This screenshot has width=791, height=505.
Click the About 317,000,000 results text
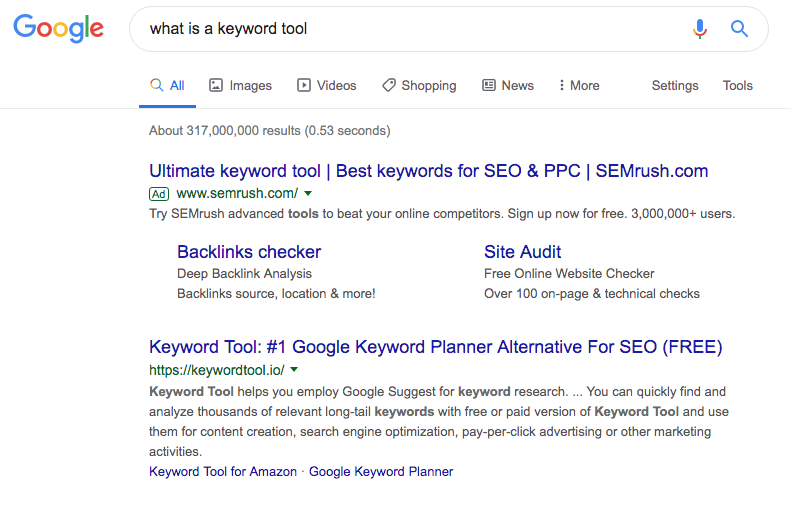(x=270, y=131)
